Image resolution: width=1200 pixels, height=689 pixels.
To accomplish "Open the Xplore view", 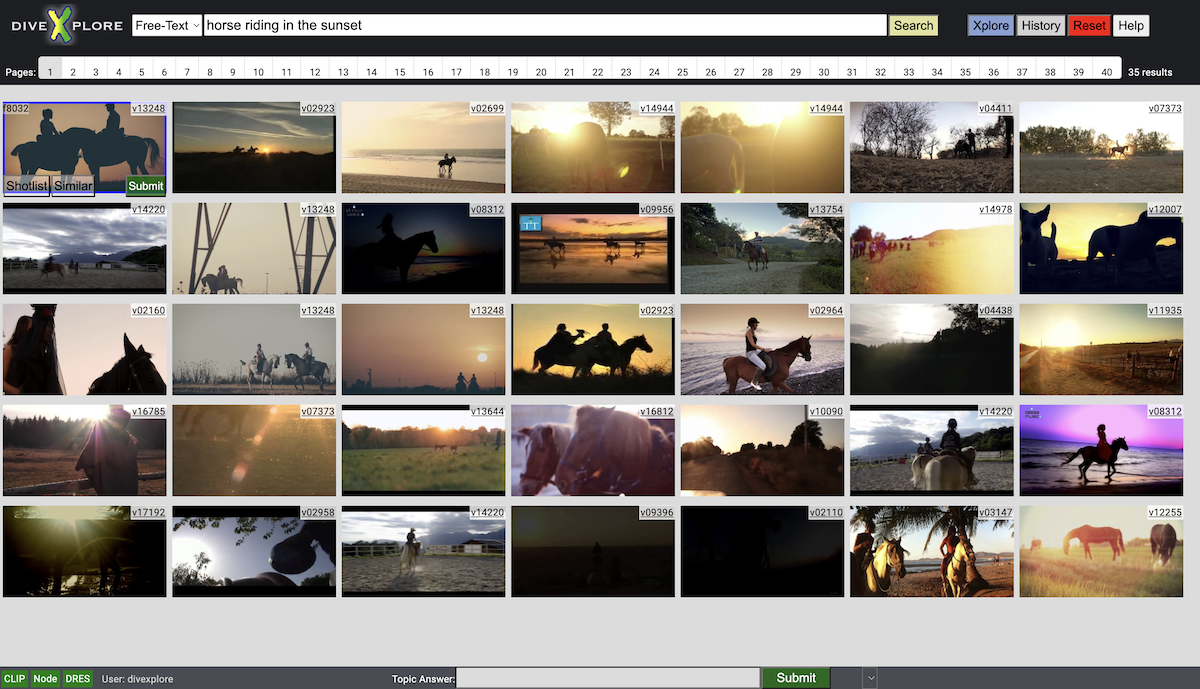I will pos(990,26).
